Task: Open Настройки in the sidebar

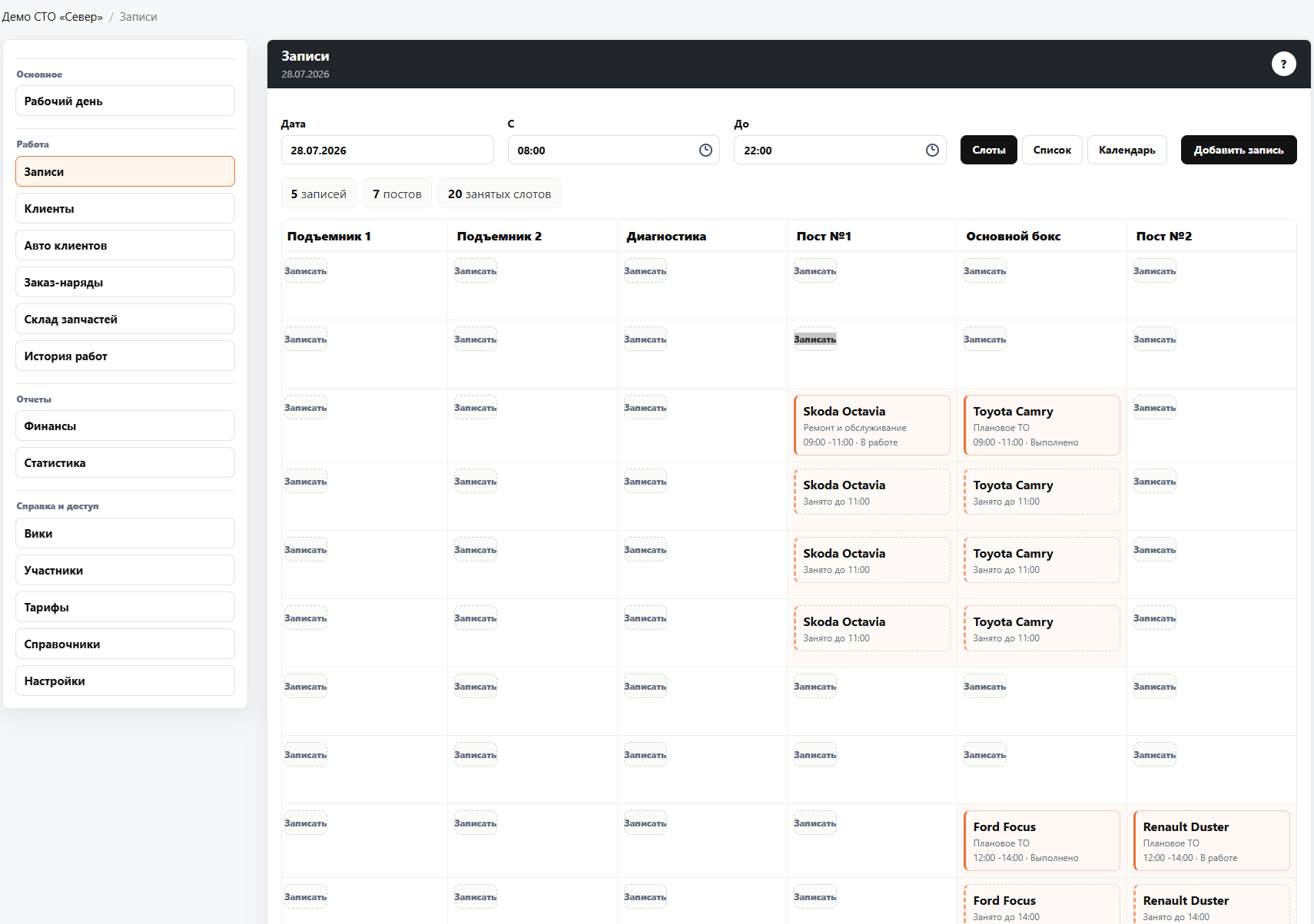Action: pyautogui.click(x=125, y=681)
